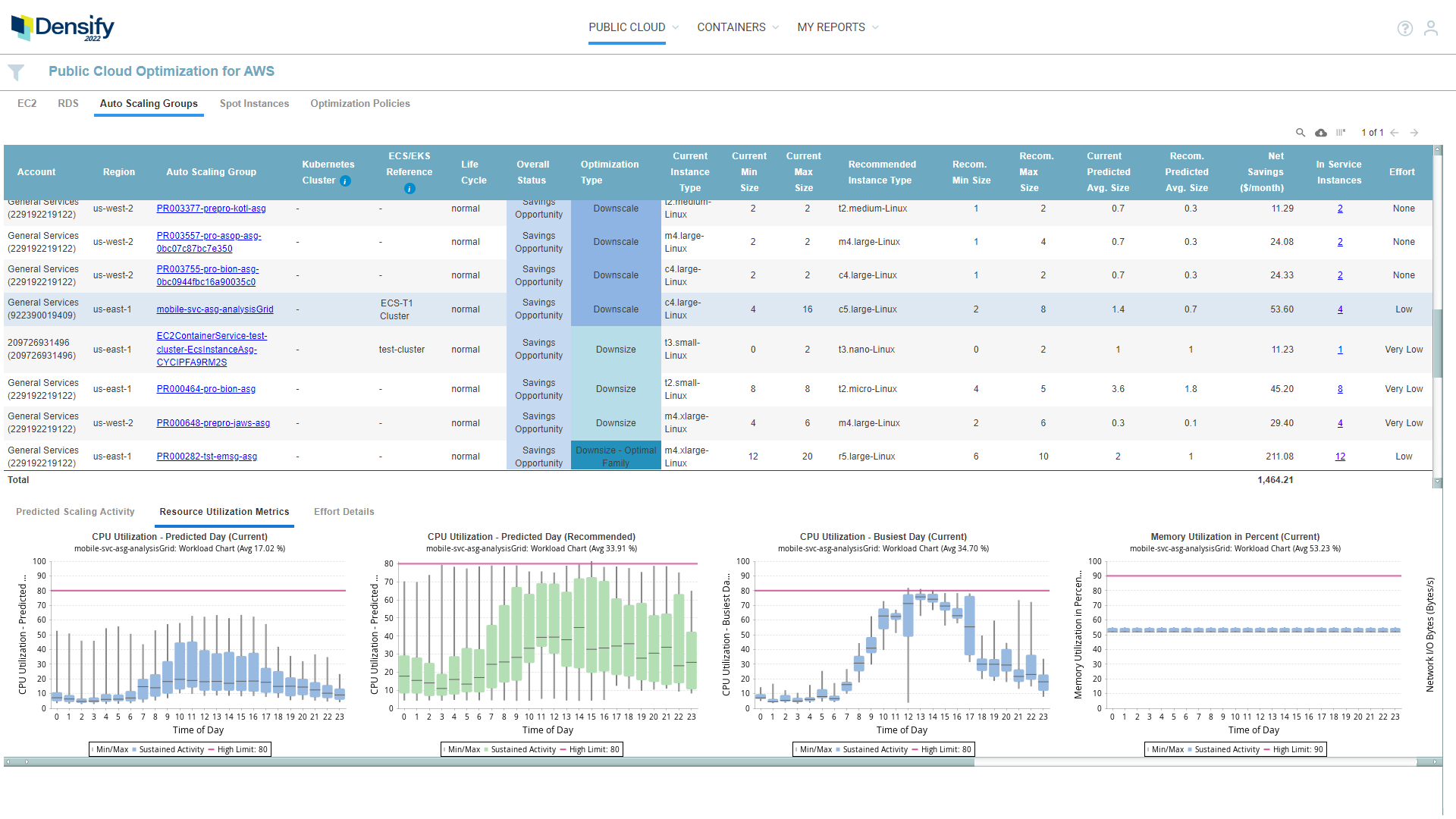Open the Spot Instances tab
Viewport: 1456px width, 819px height.
tap(254, 104)
